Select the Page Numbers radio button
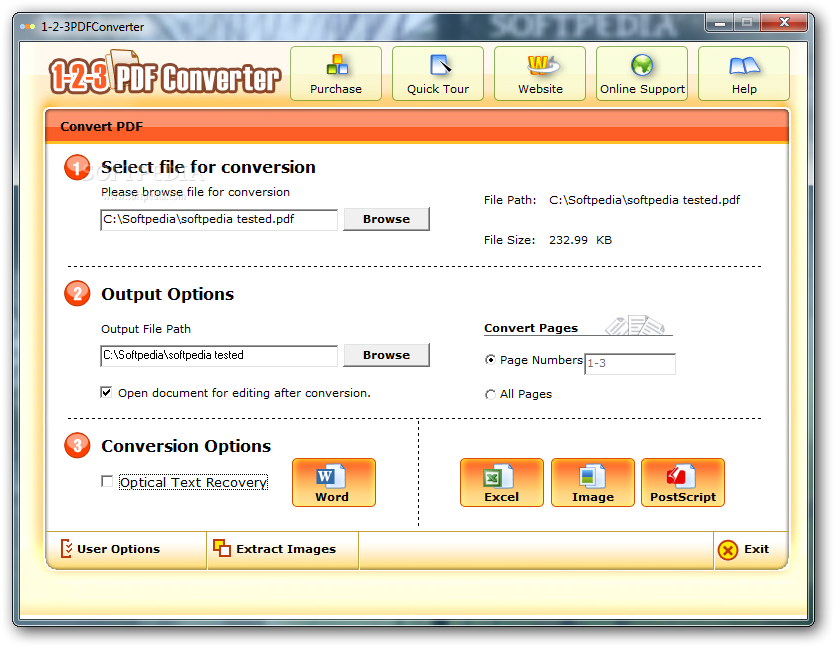 click(490, 359)
